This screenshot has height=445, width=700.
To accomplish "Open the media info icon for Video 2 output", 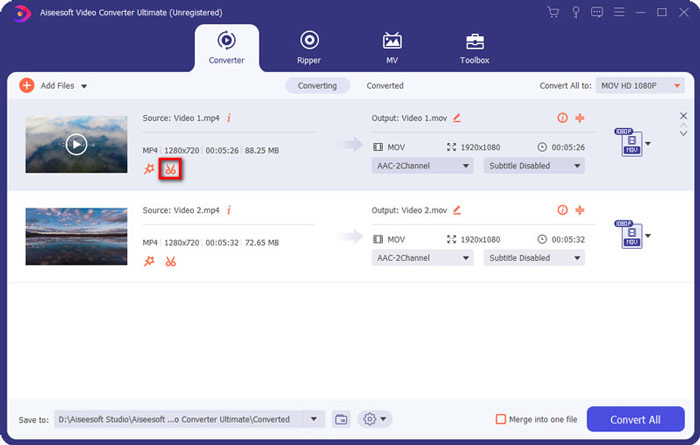I will [562, 210].
